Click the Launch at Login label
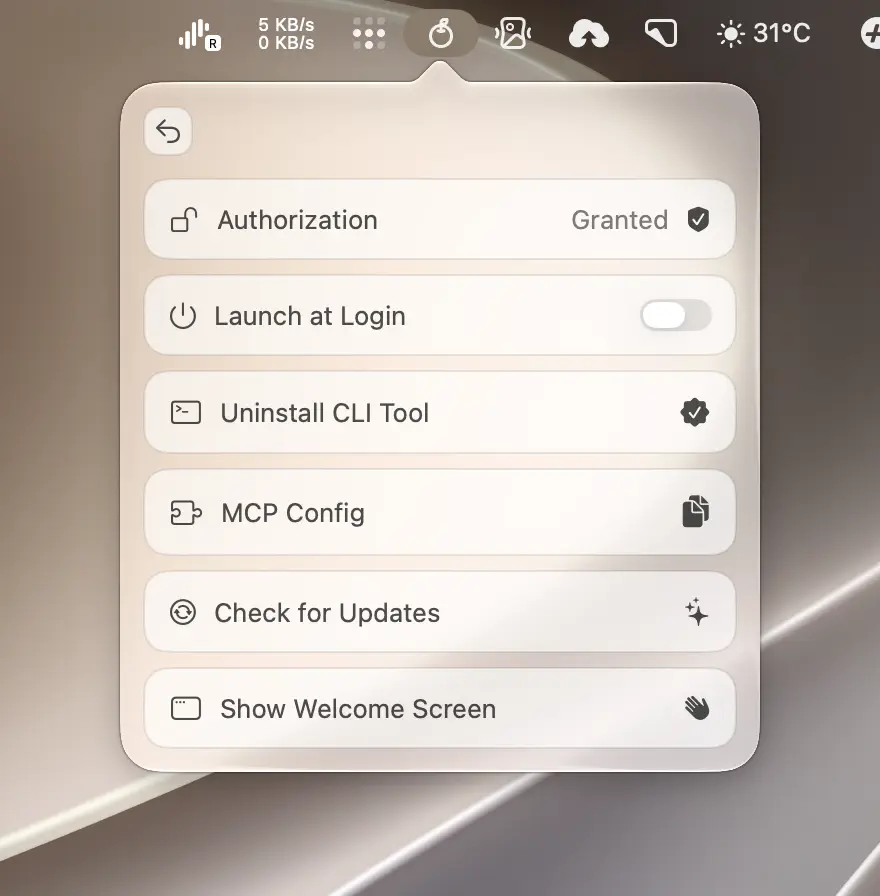The height and width of the screenshot is (896, 880). (310, 316)
